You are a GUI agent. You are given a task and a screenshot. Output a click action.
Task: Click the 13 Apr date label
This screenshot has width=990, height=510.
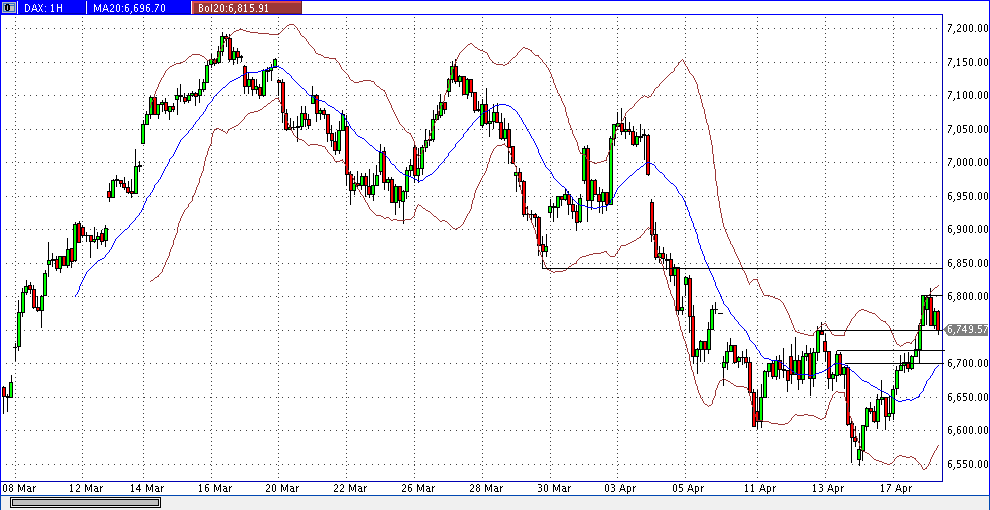(828, 488)
